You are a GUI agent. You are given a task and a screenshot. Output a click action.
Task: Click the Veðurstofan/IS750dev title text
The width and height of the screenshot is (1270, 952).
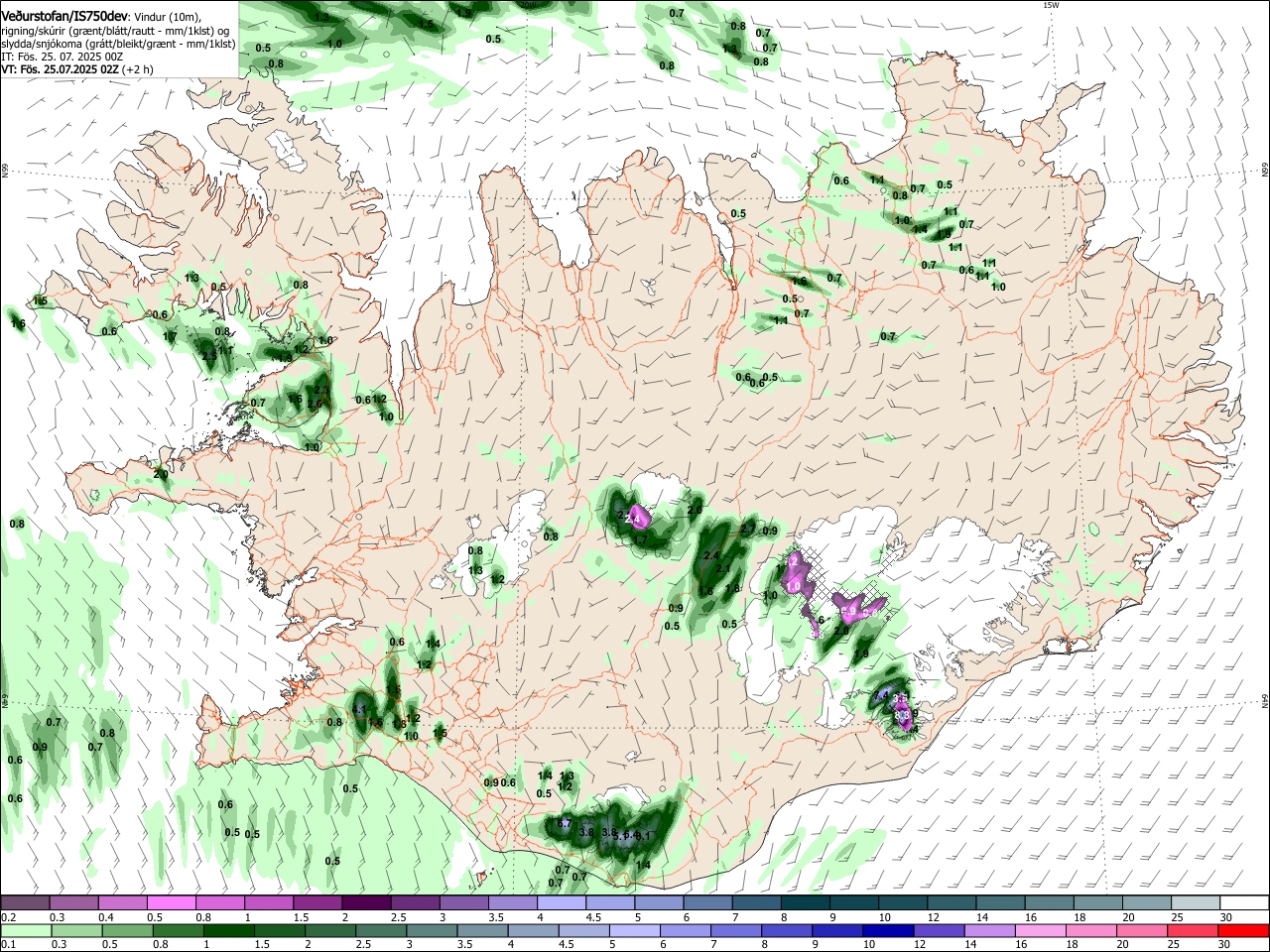point(65,15)
